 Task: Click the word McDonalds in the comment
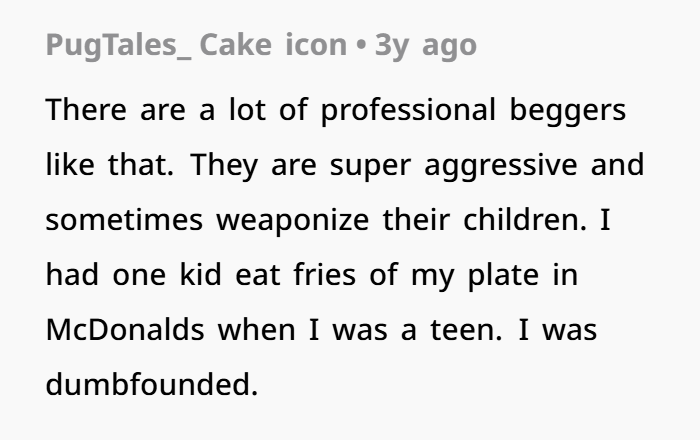(125, 330)
